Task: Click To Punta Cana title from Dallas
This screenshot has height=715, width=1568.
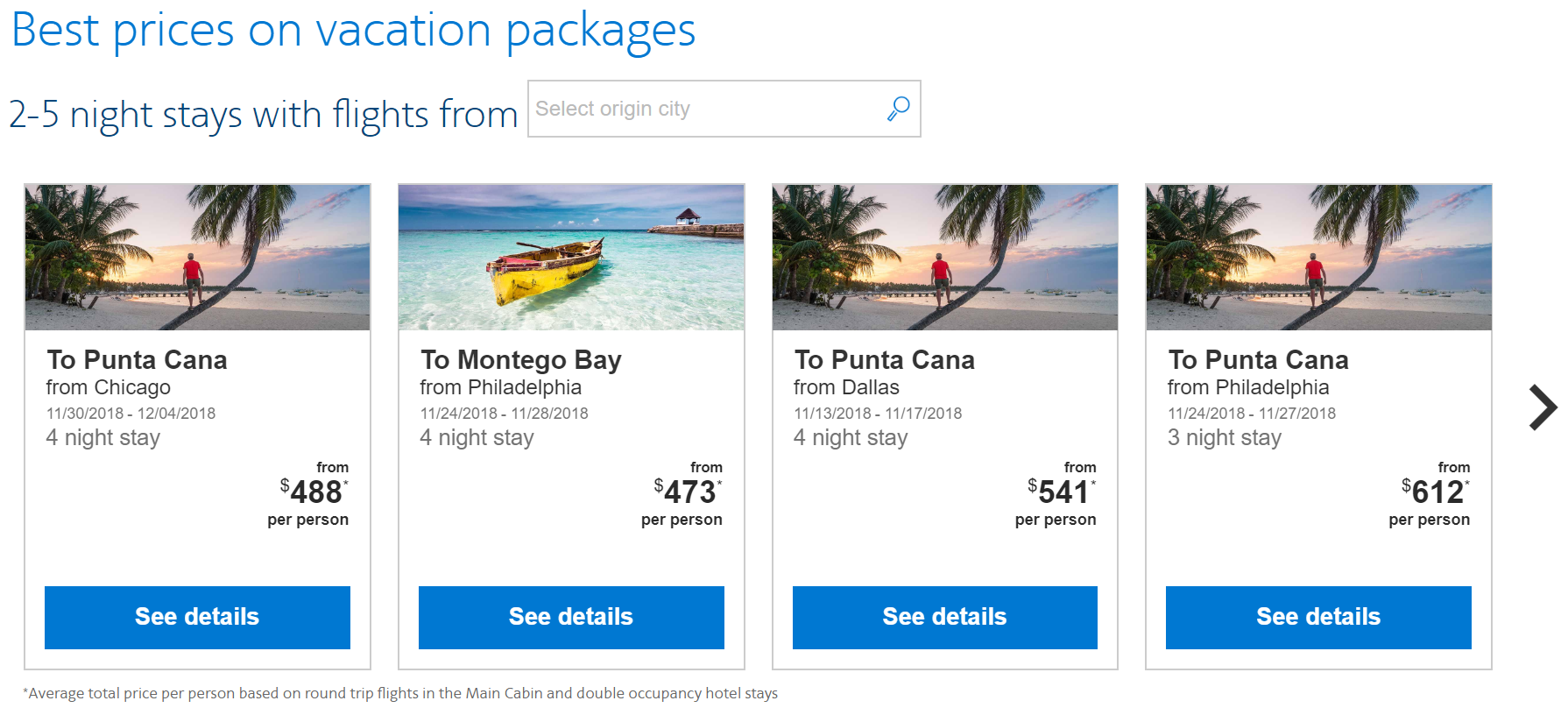Action: (884, 360)
